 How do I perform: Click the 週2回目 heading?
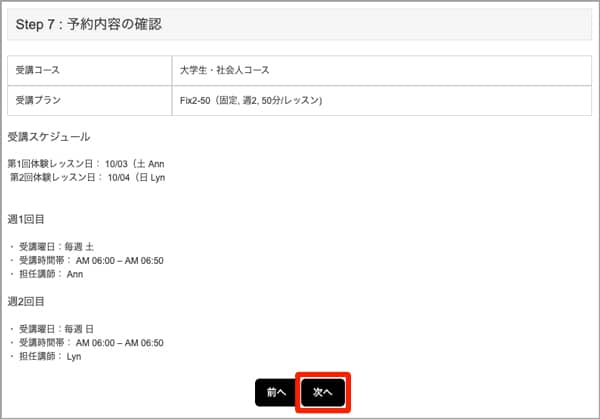26,300
